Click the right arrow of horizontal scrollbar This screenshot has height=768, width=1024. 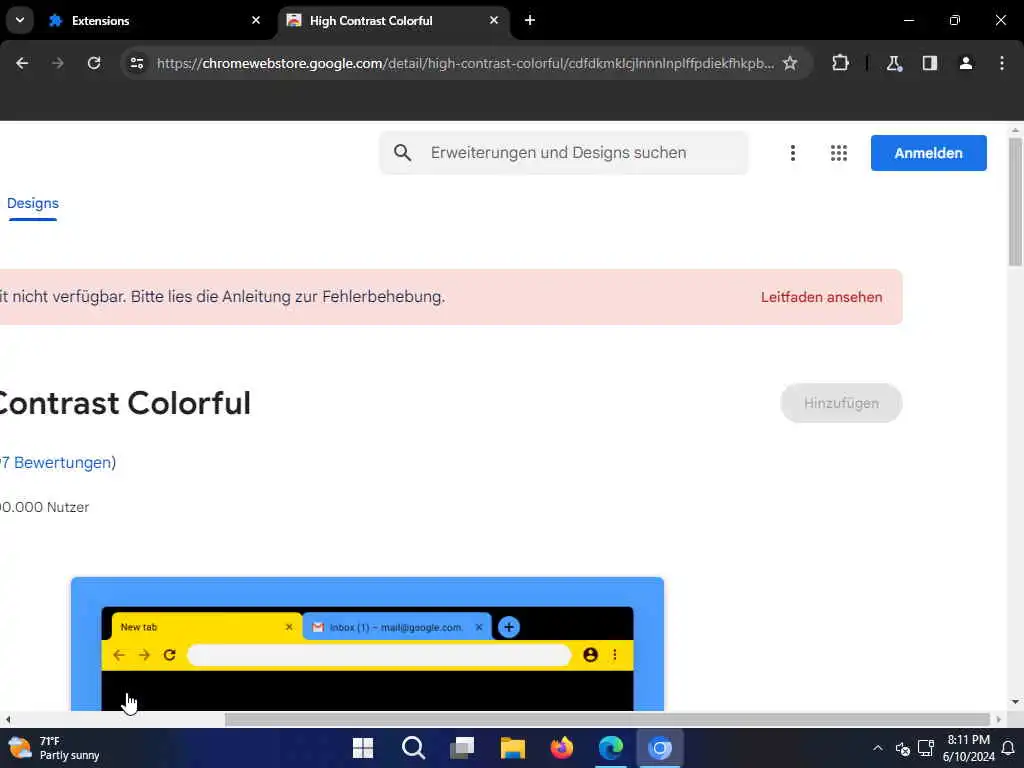coord(999,719)
